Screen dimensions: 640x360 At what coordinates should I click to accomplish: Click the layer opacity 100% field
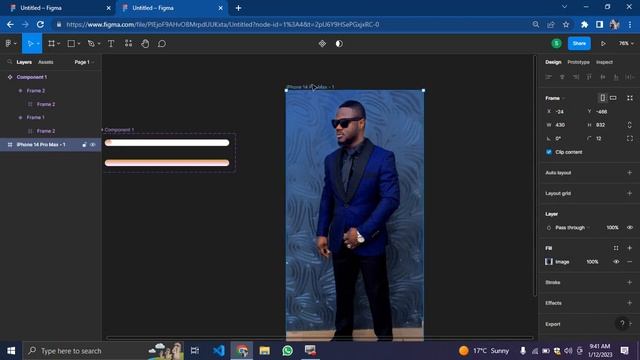(x=612, y=227)
